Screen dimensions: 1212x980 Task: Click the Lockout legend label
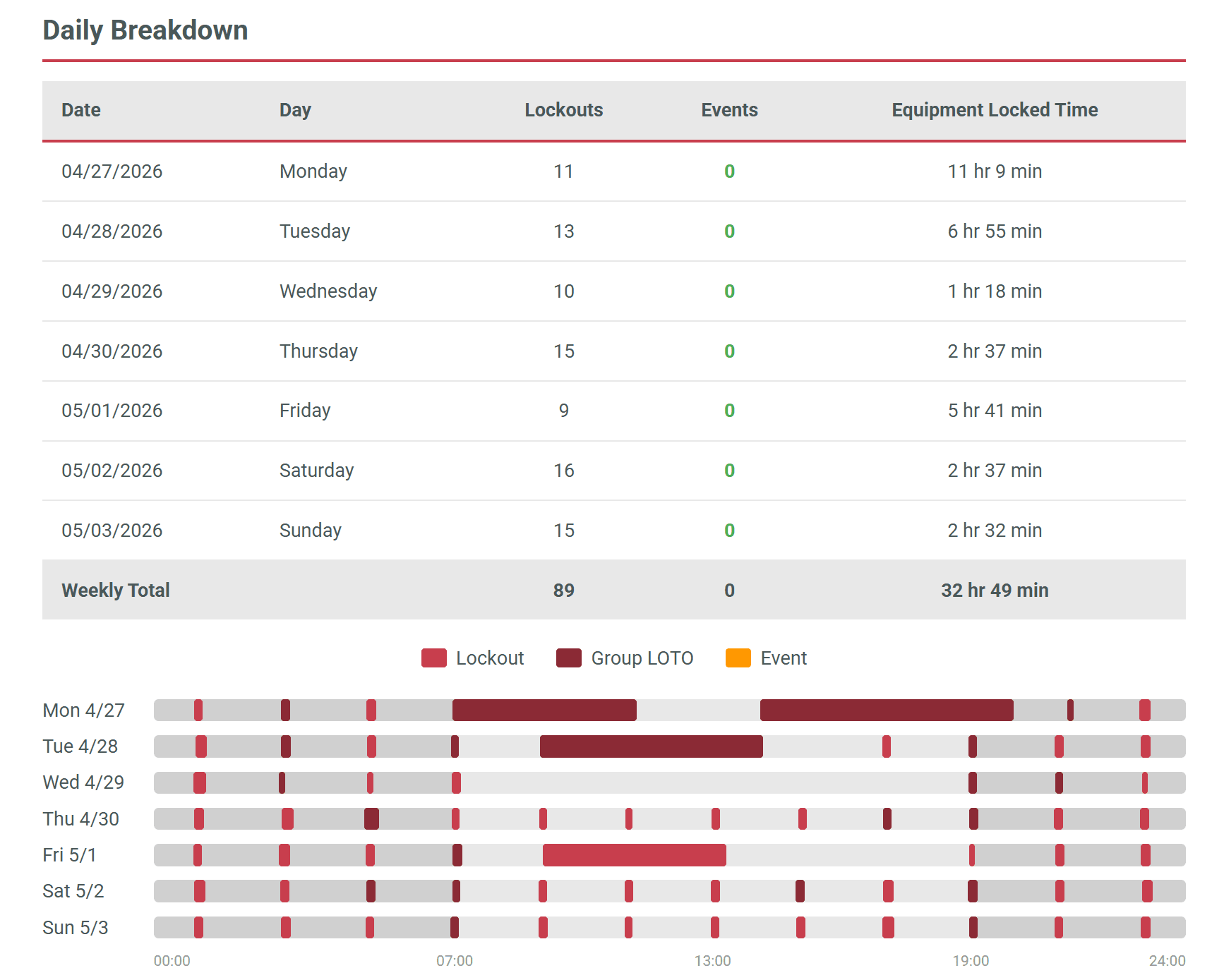click(x=490, y=658)
